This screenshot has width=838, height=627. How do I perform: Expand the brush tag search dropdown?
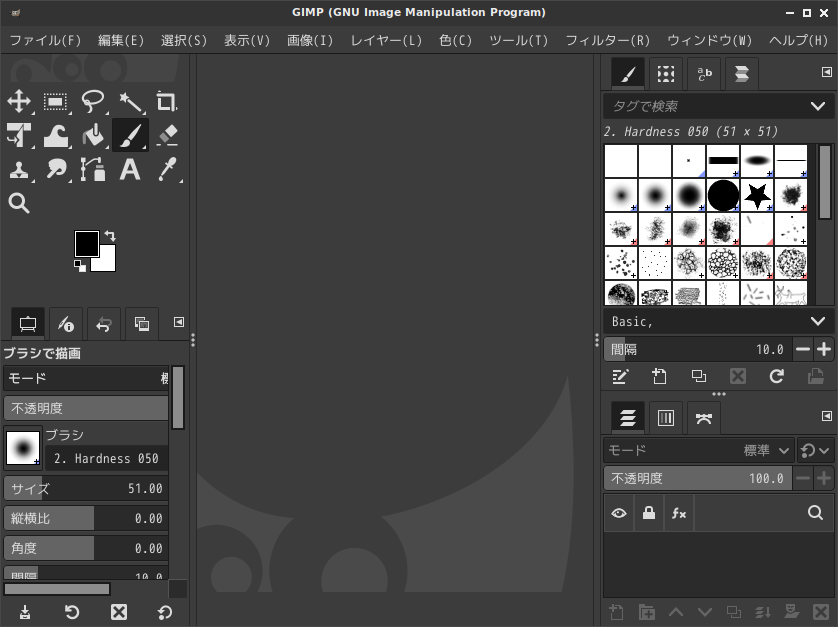tap(817, 106)
